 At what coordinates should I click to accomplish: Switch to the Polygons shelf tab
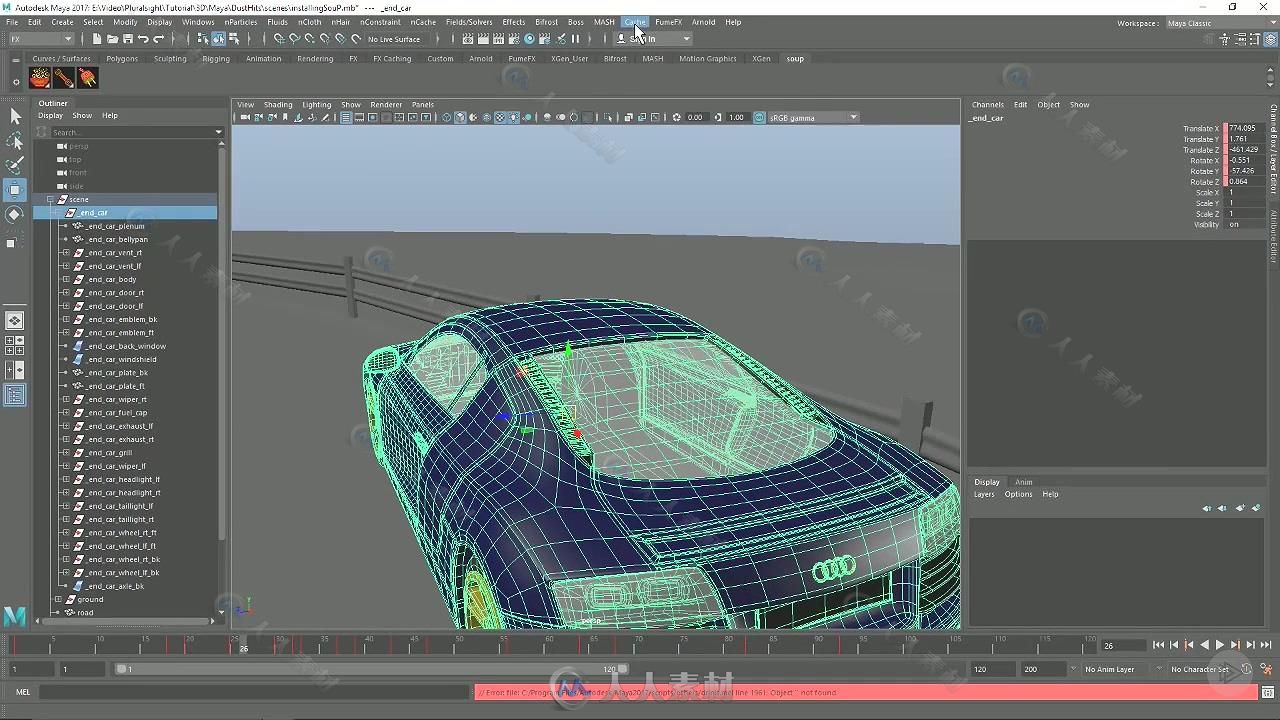pos(122,58)
